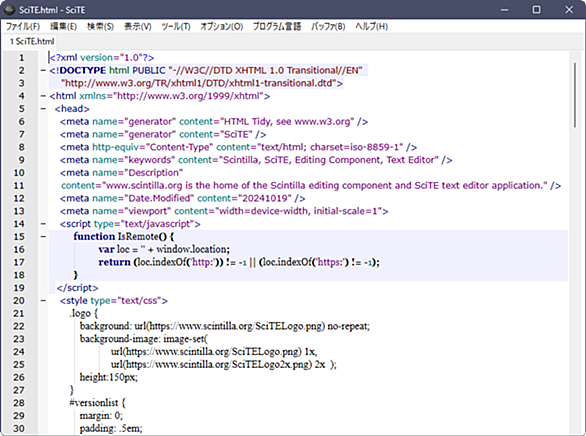This screenshot has width=586, height=436.
Task: Collapse the IsRemote function fold marker
Action: tap(43, 236)
